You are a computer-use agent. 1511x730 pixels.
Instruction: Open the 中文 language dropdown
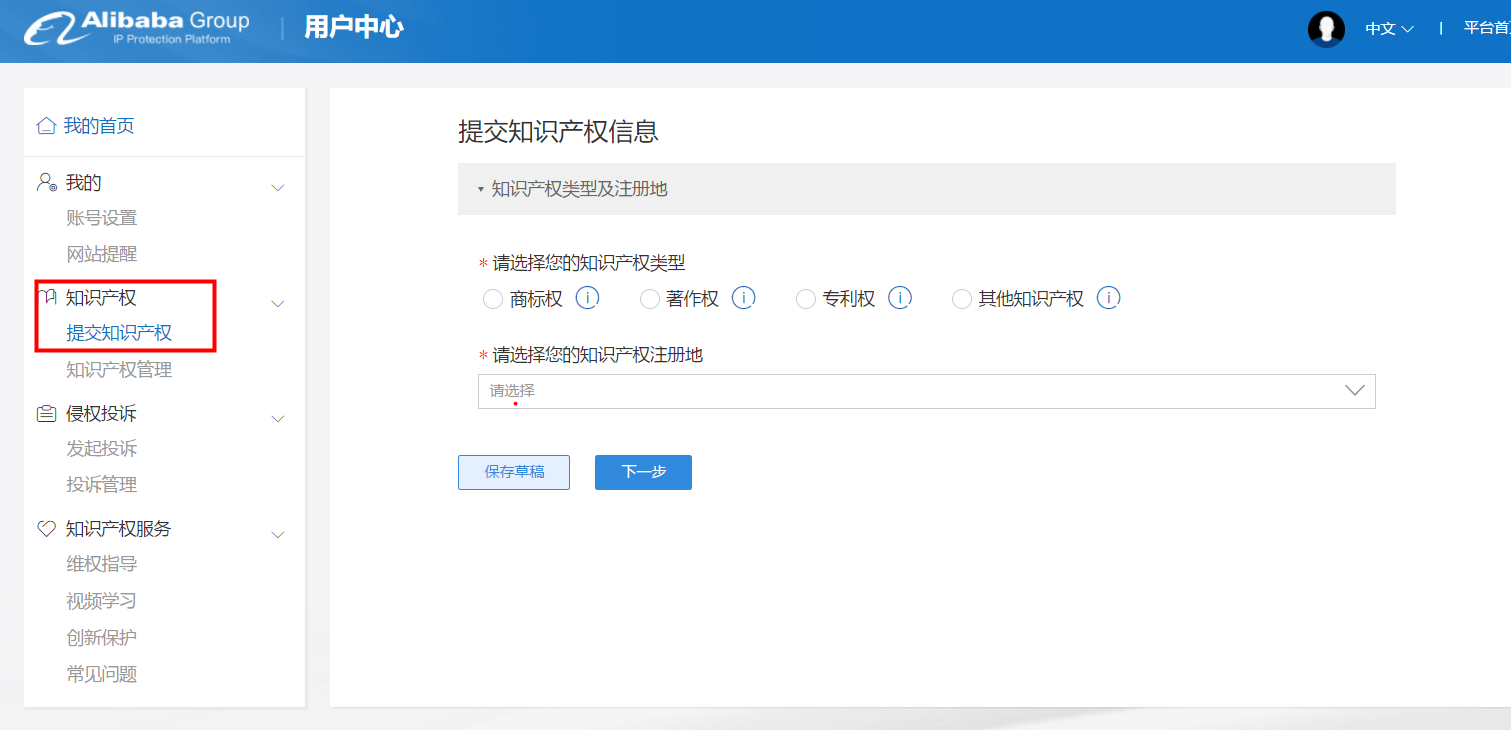tap(1389, 29)
